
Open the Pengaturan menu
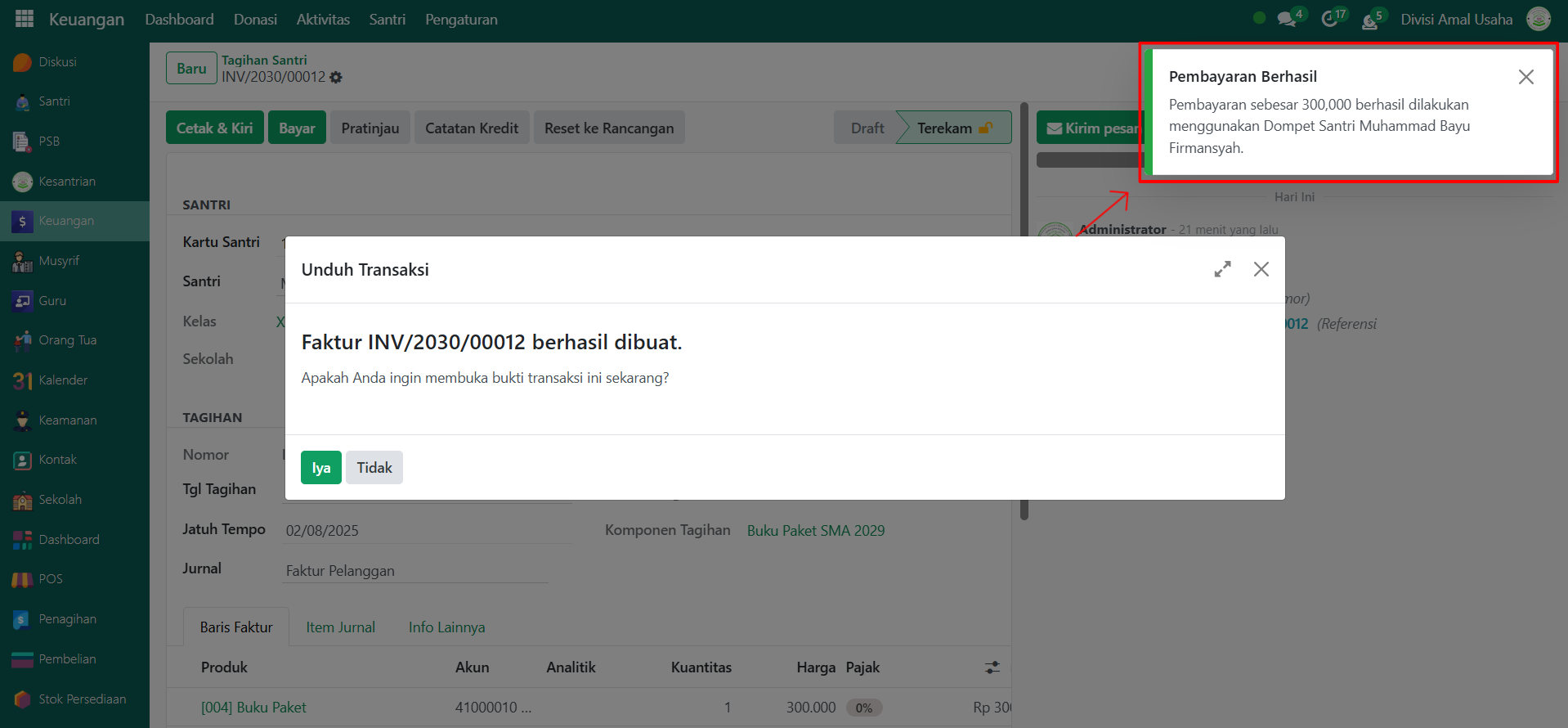tap(461, 20)
